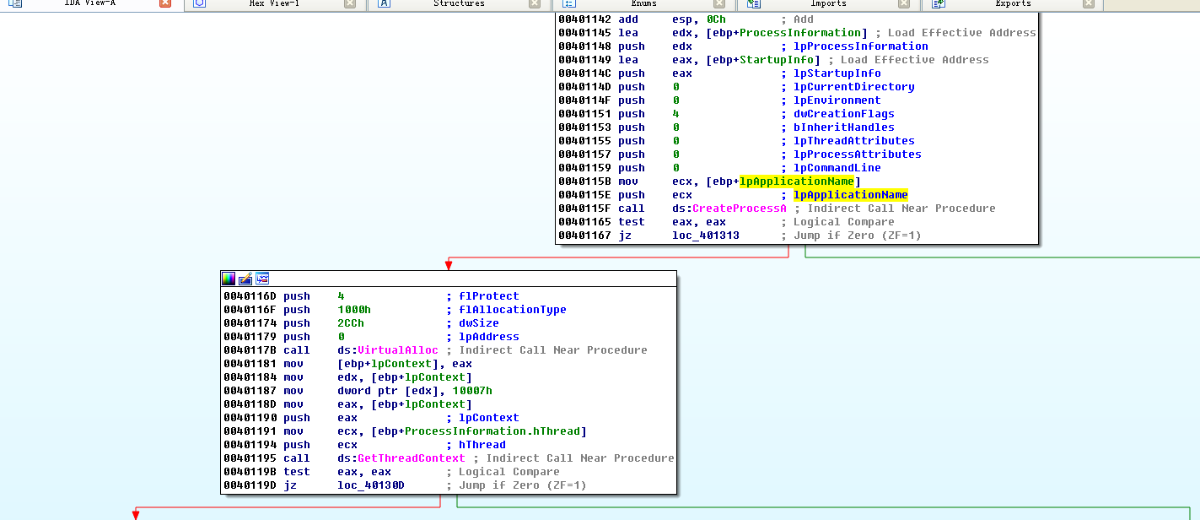Close the Structures tab
The image size is (1200, 520).
[x=534, y=4]
